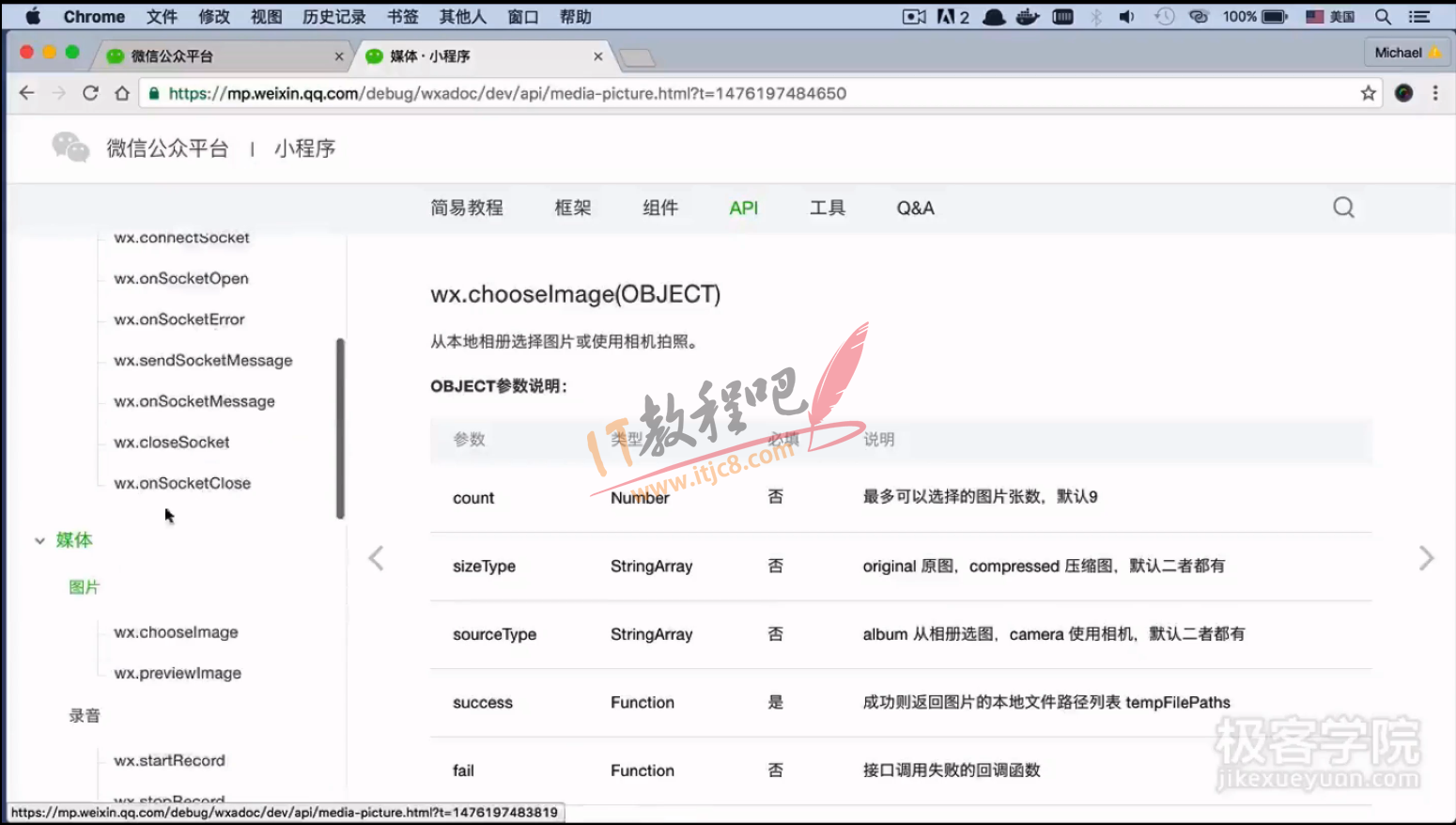Reload the current page

tap(90, 93)
